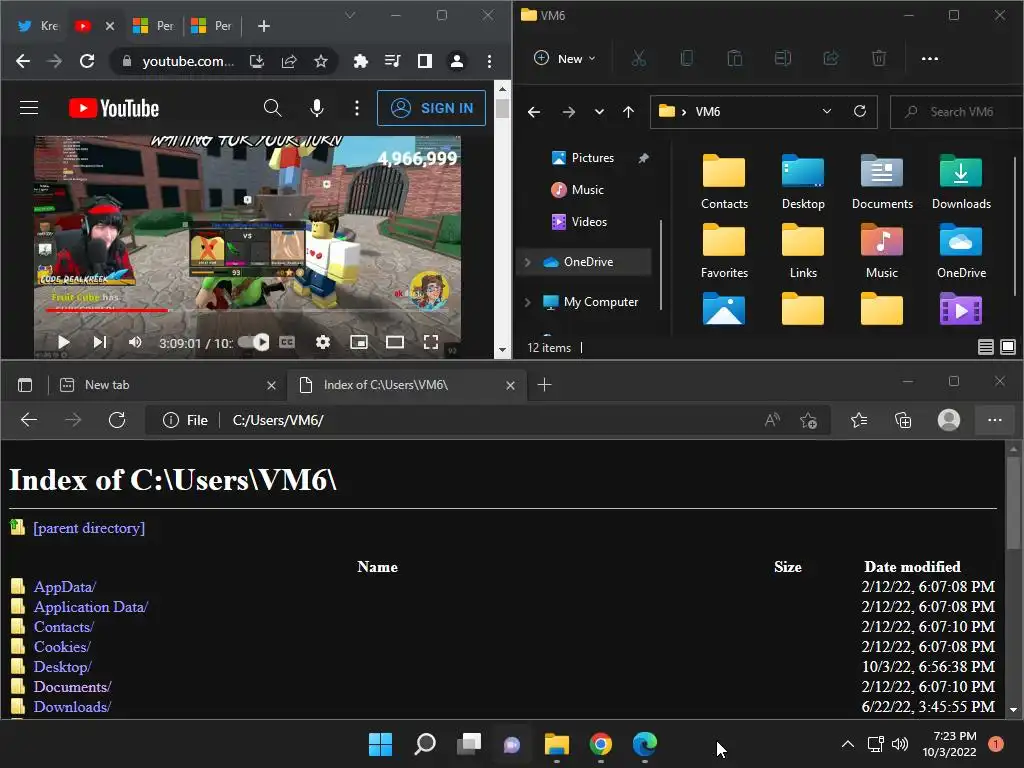Open Edge Collections icon
1024x768 pixels.
click(x=903, y=420)
